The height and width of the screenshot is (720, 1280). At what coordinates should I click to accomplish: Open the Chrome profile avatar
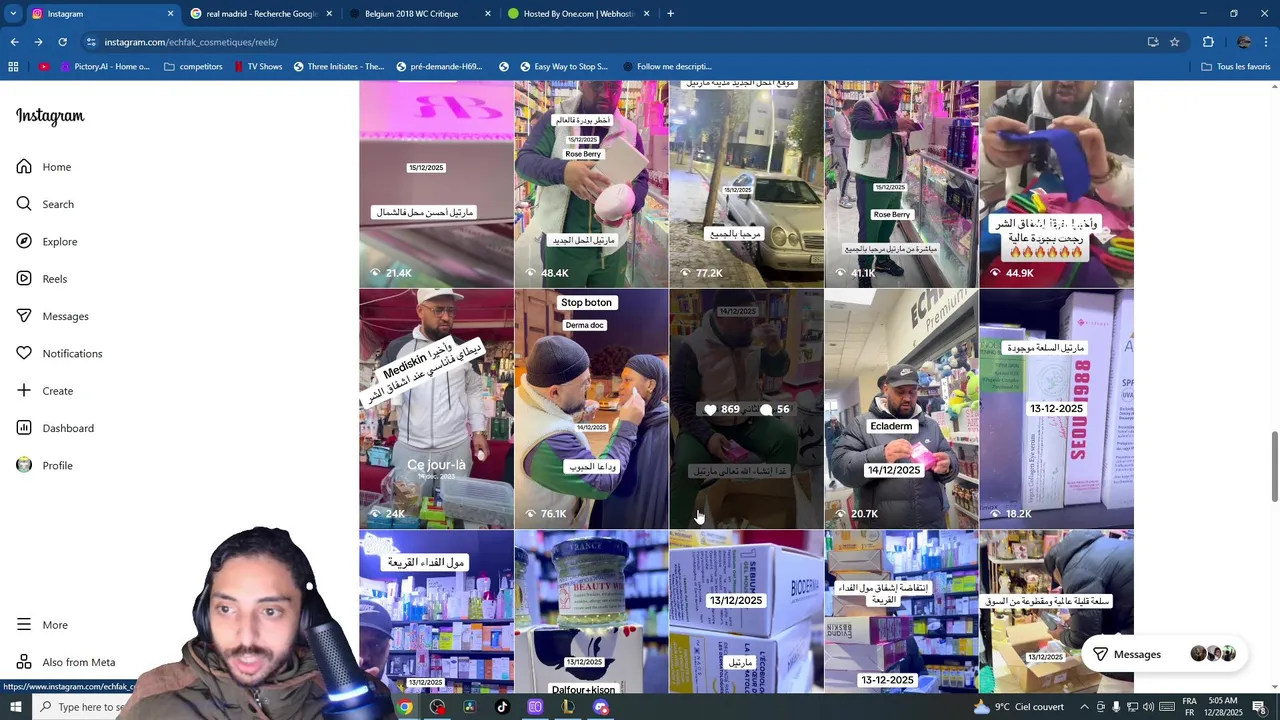[1244, 42]
